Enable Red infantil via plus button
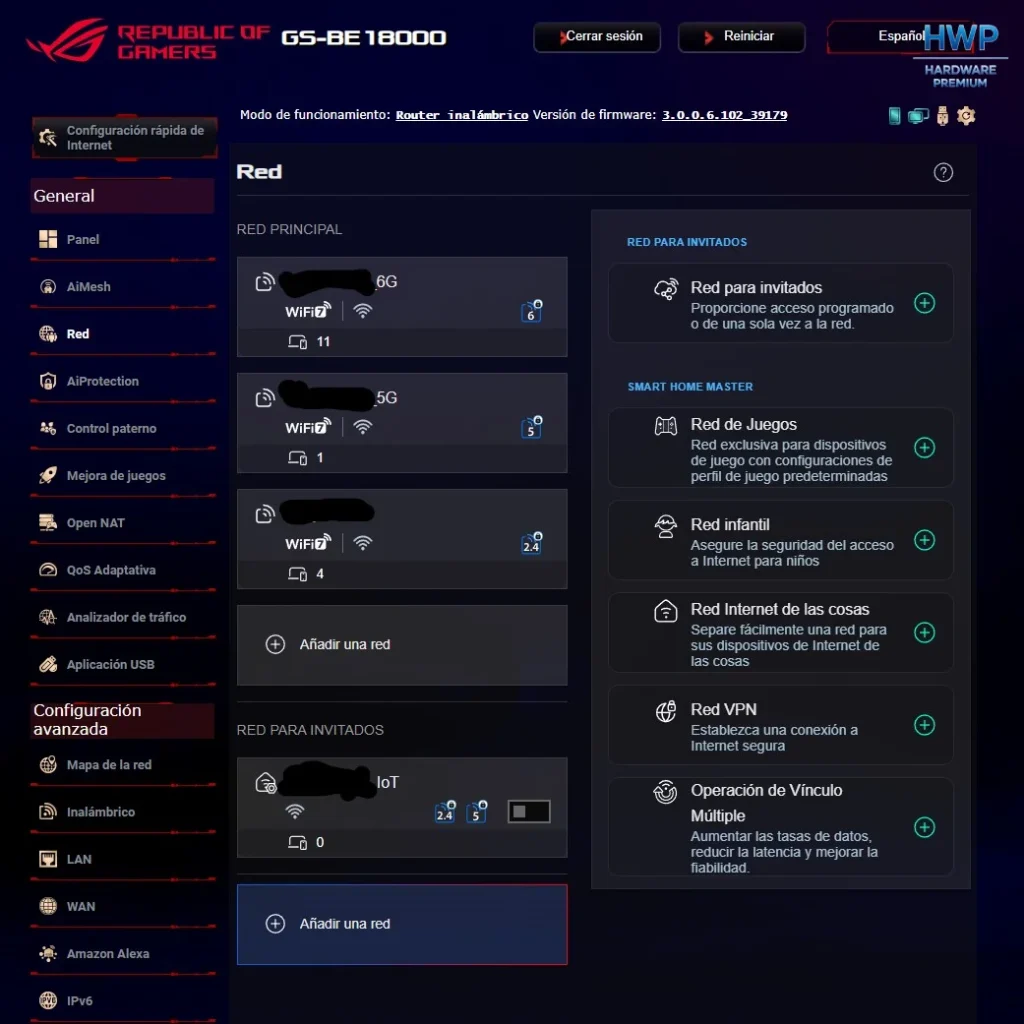 click(x=924, y=540)
